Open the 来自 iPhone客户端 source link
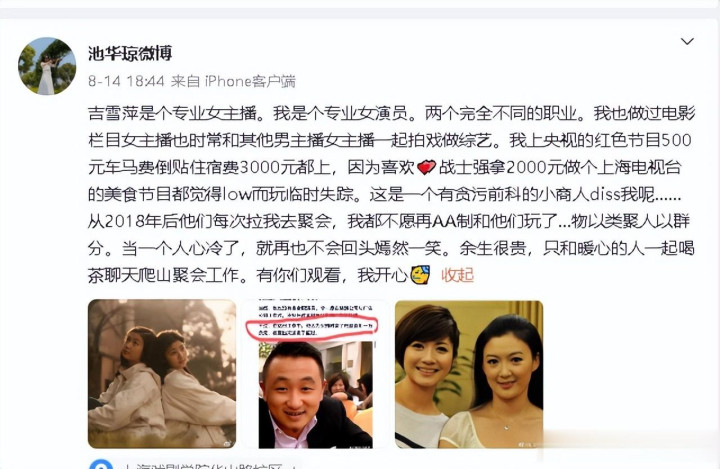Image resolution: width=720 pixels, height=469 pixels. click(233, 81)
